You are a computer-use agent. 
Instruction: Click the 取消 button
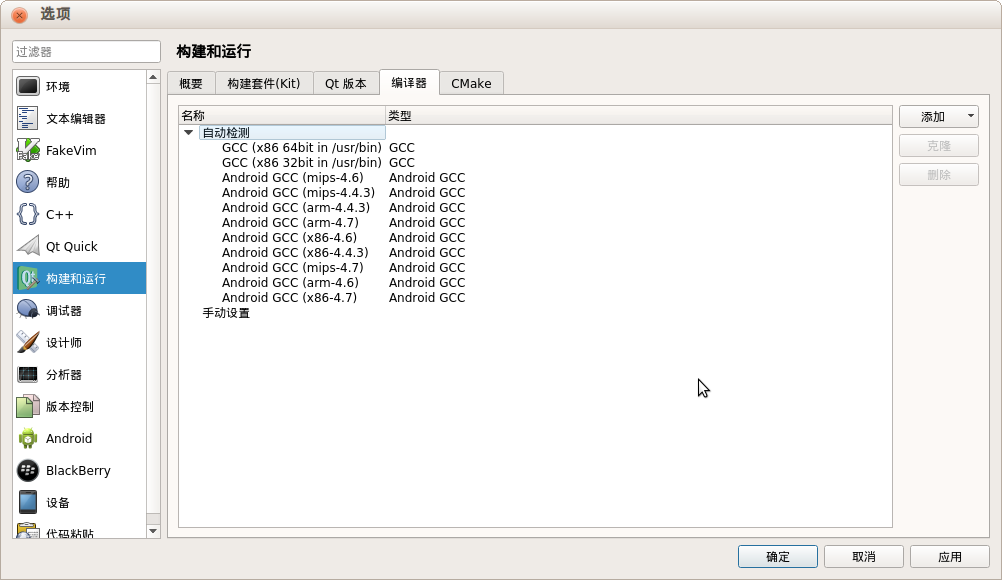click(x=863, y=556)
